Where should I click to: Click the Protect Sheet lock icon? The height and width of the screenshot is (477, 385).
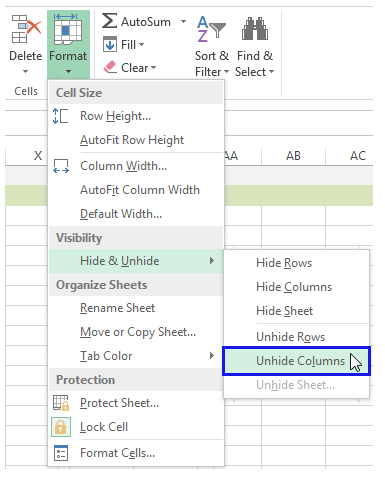pos(61,403)
